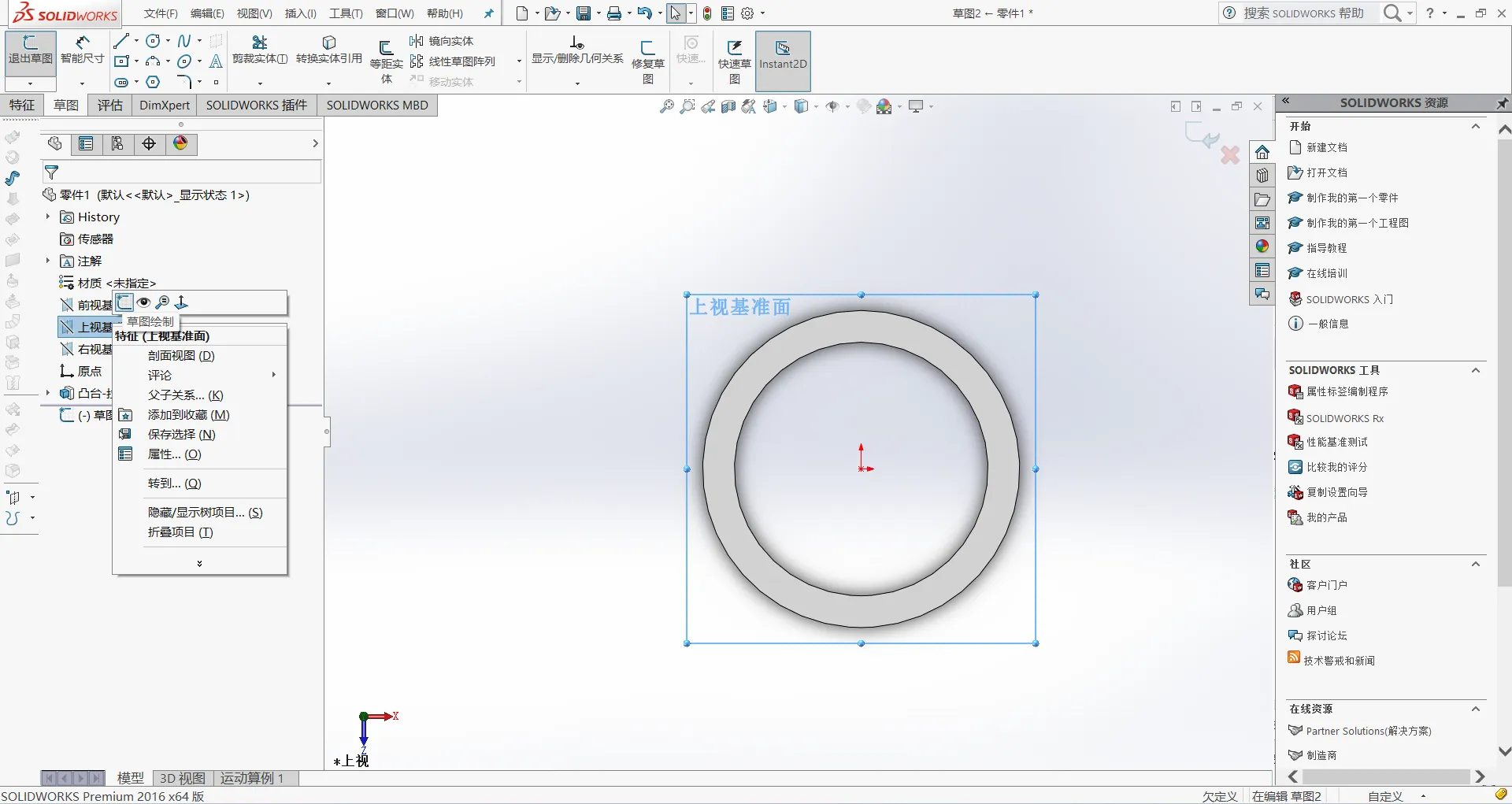Open the Spline tool dropdown arrow
This screenshot has width=1512, height=804.
tap(199, 41)
